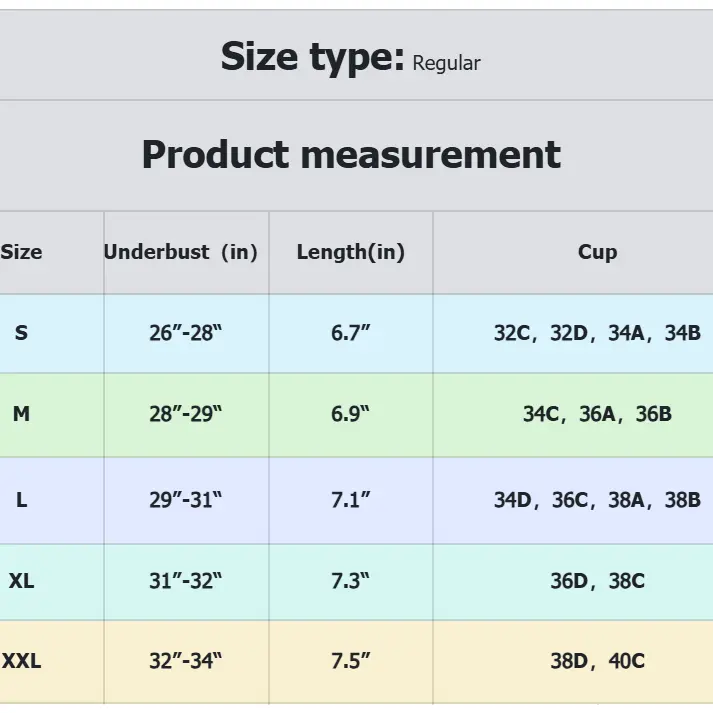Click the Underbust (in) column header
The width and height of the screenshot is (713, 713).
pos(181,252)
